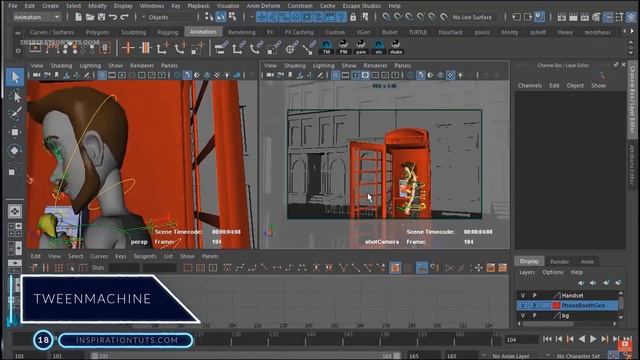Image resolution: width=640 pixels, height=360 pixels.
Task: Open the Layers menu in Layer Editor
Action: [x=527, y=272]
